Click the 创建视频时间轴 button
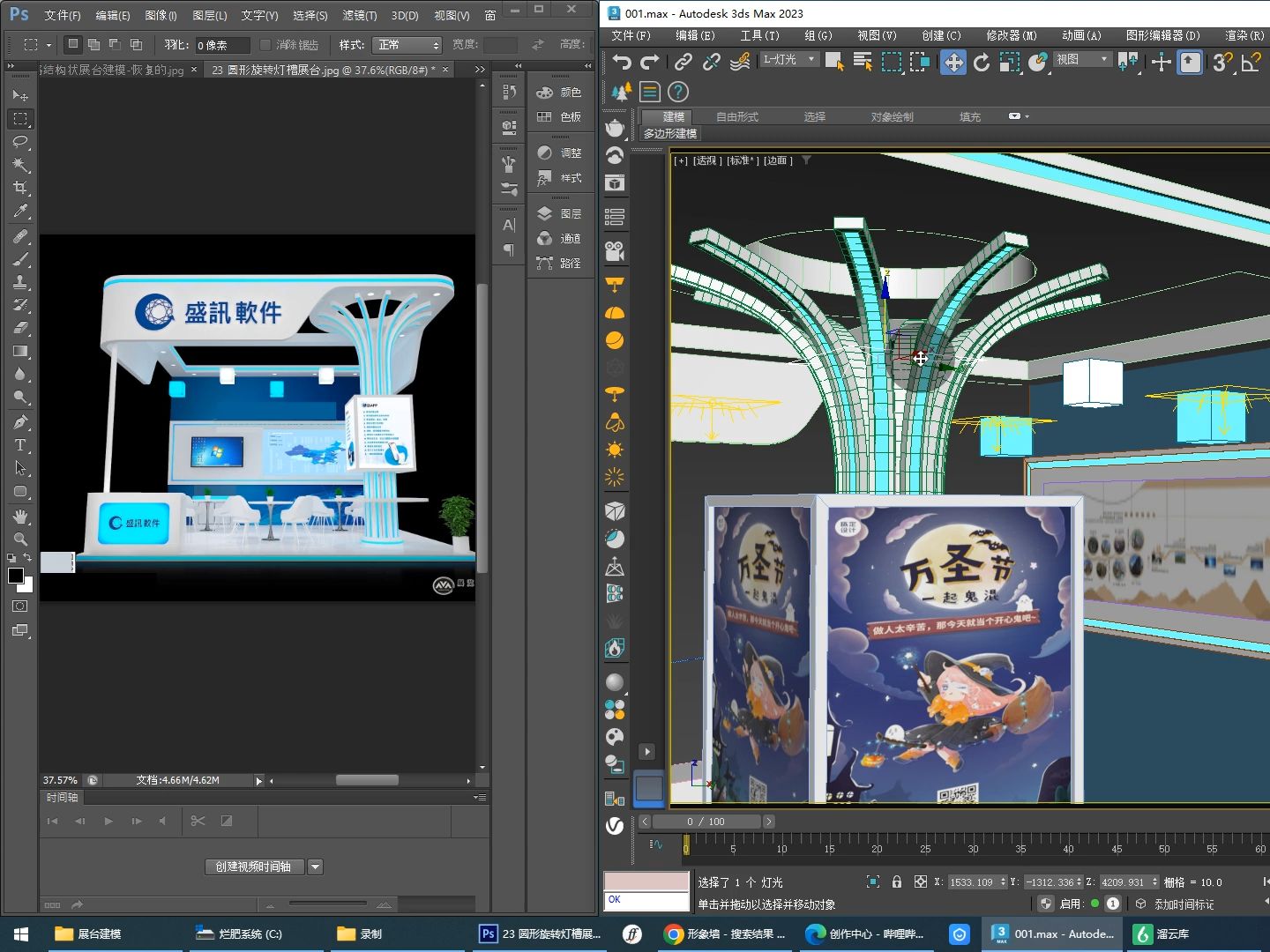 254,866
